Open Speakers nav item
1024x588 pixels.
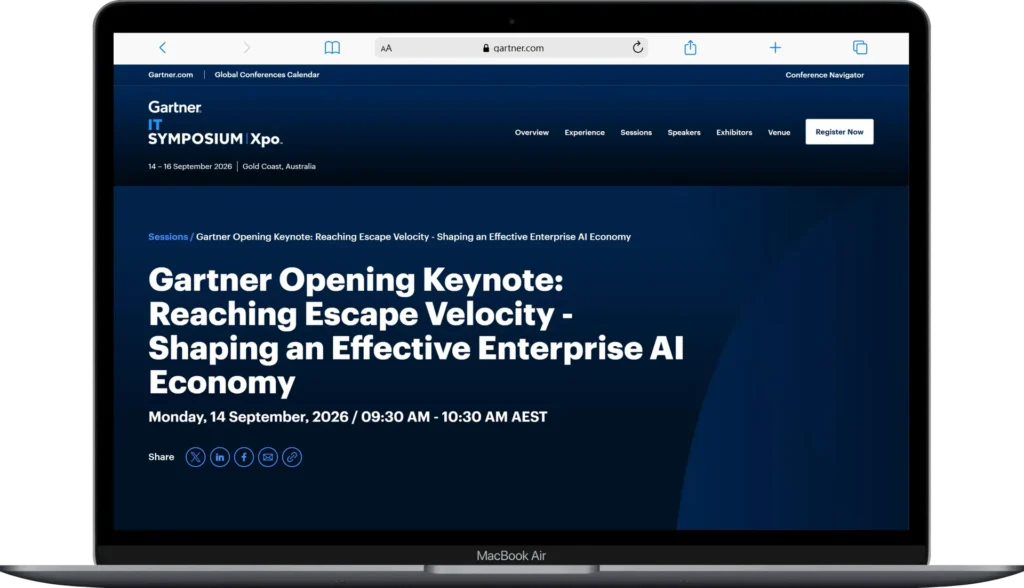[x=684, y=132]
